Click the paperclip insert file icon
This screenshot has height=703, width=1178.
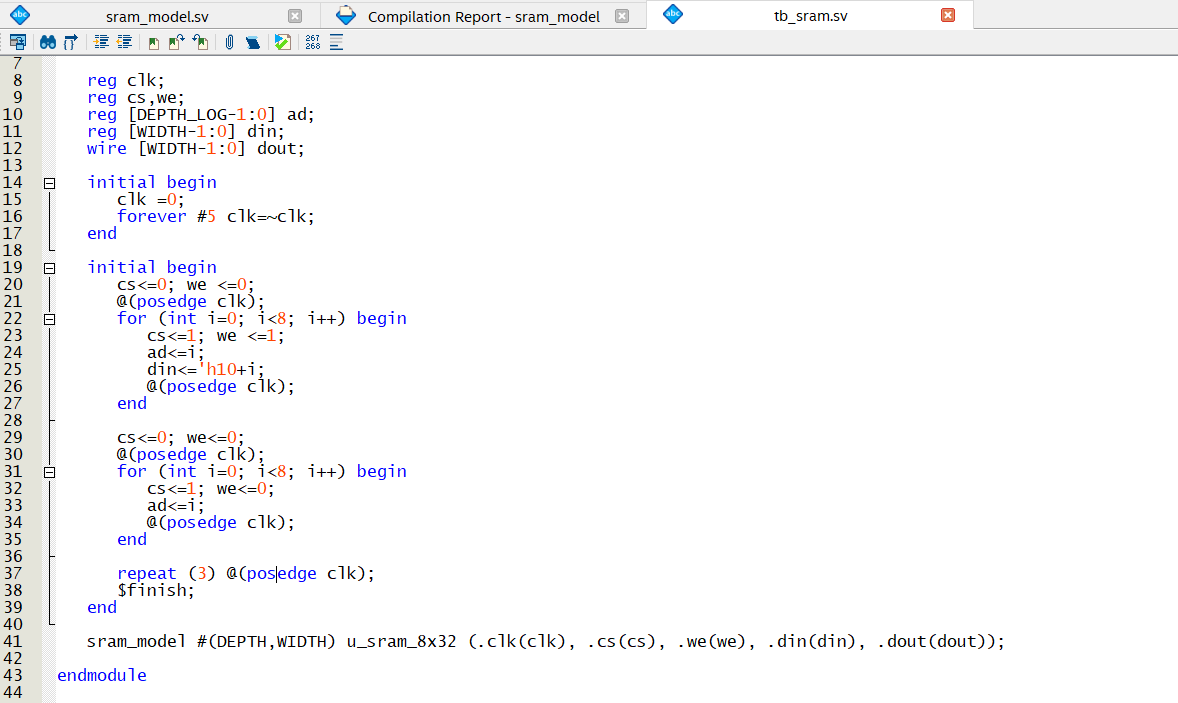pos(229,43)
